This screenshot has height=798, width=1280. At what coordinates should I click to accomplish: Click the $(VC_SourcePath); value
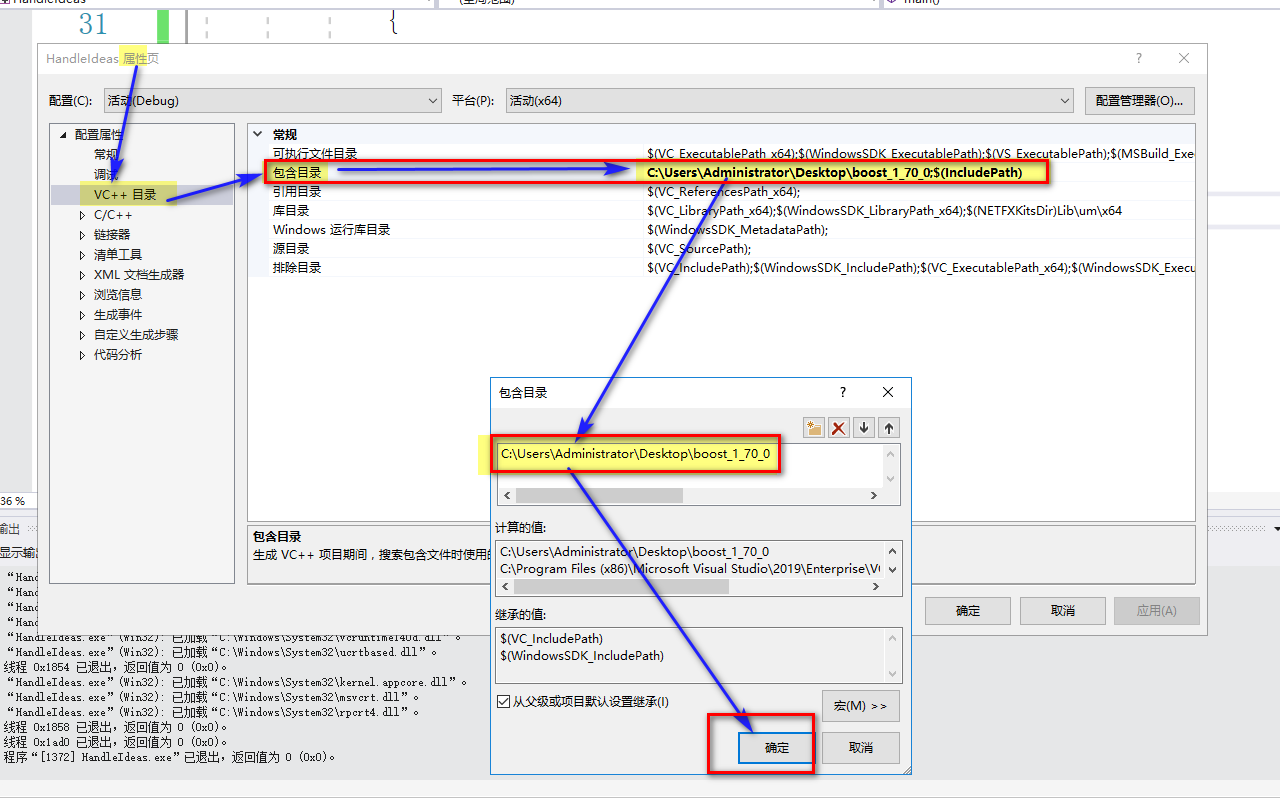pyautogui.click(x=699, y=249)
